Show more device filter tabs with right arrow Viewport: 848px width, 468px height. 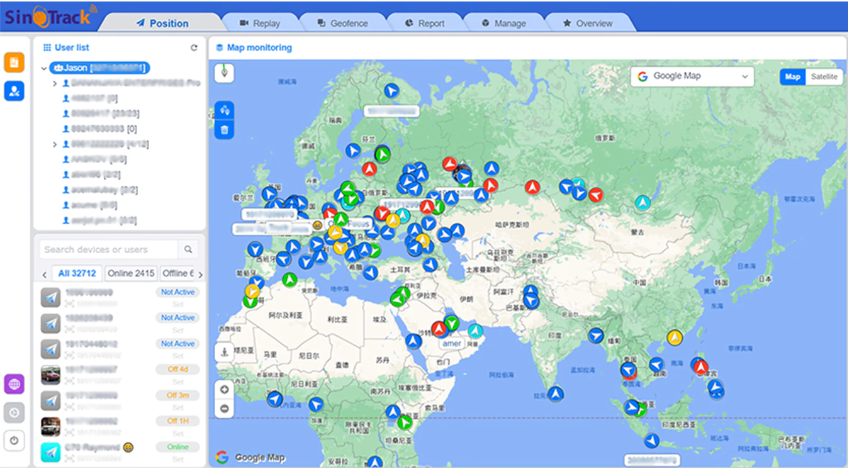[x=201, y=275]
